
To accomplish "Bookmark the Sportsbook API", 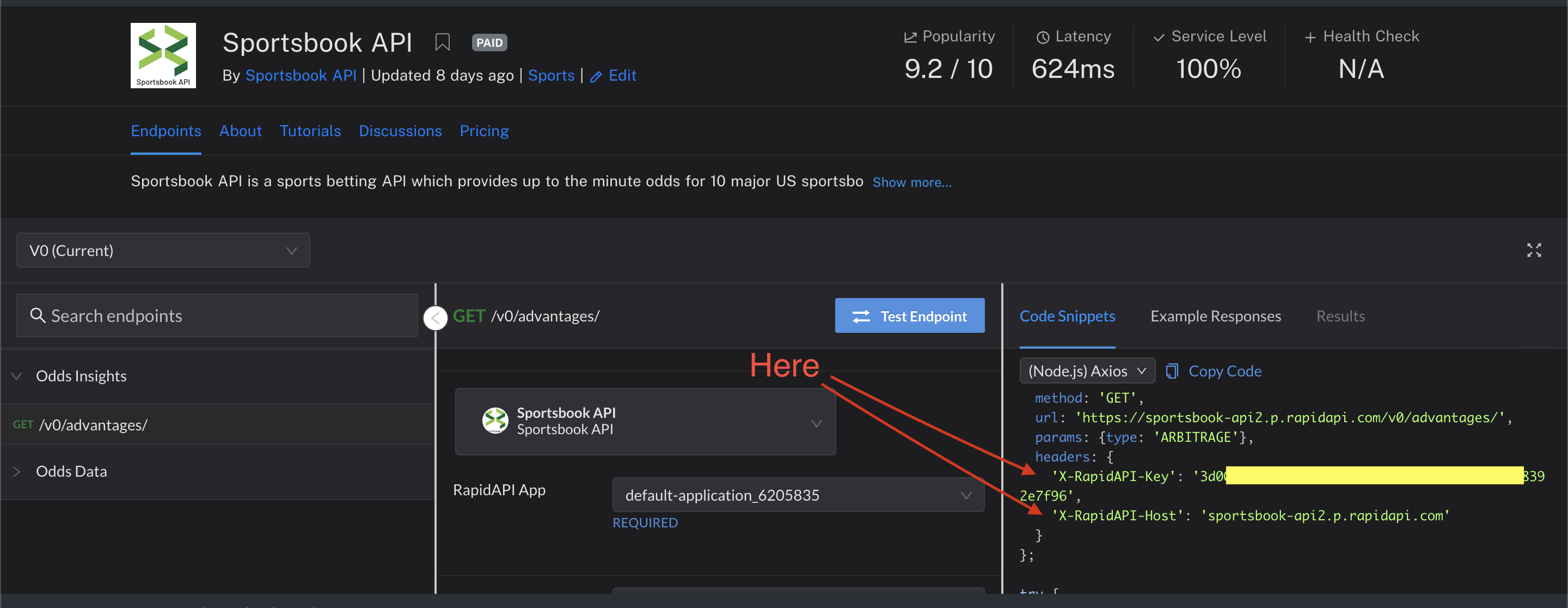I will click(x=443, y=42).
